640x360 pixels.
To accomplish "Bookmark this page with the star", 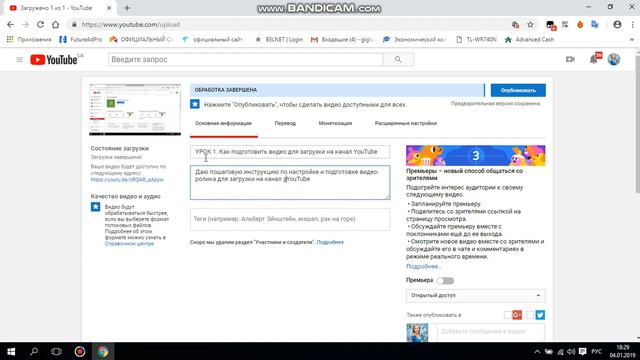I will tap(530, 24).
